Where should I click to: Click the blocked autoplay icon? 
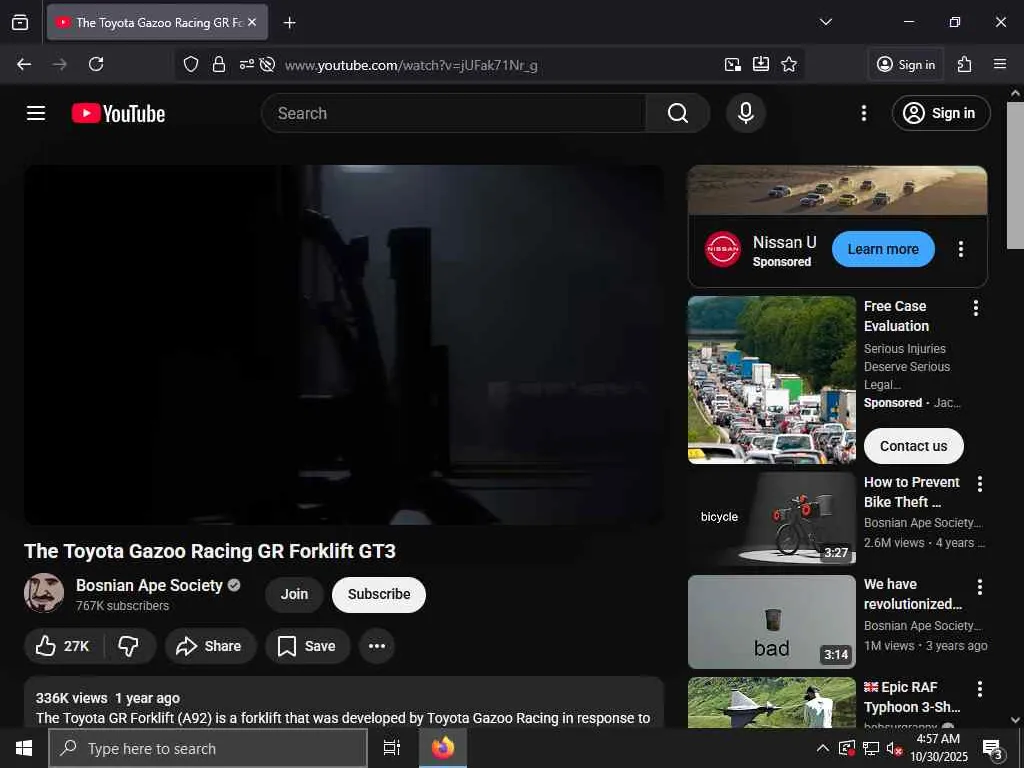click(266, 64)
